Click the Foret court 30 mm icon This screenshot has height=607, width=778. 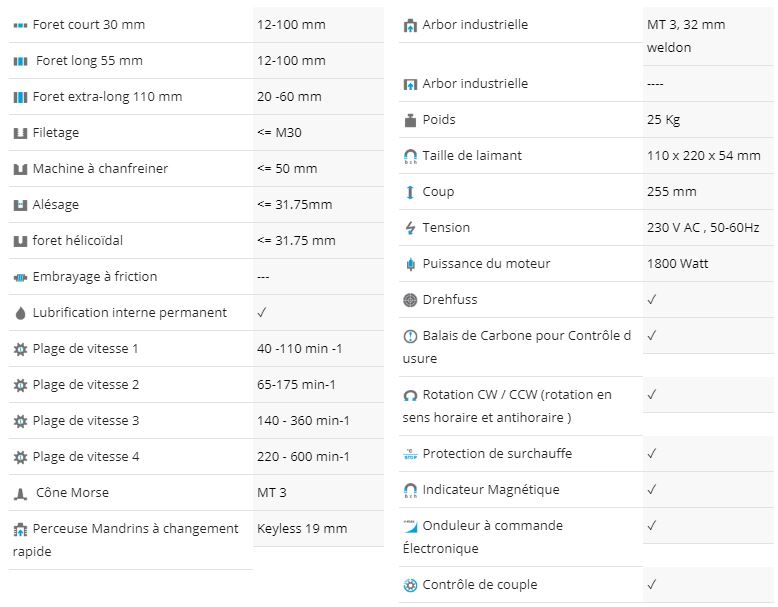(20, 25)
